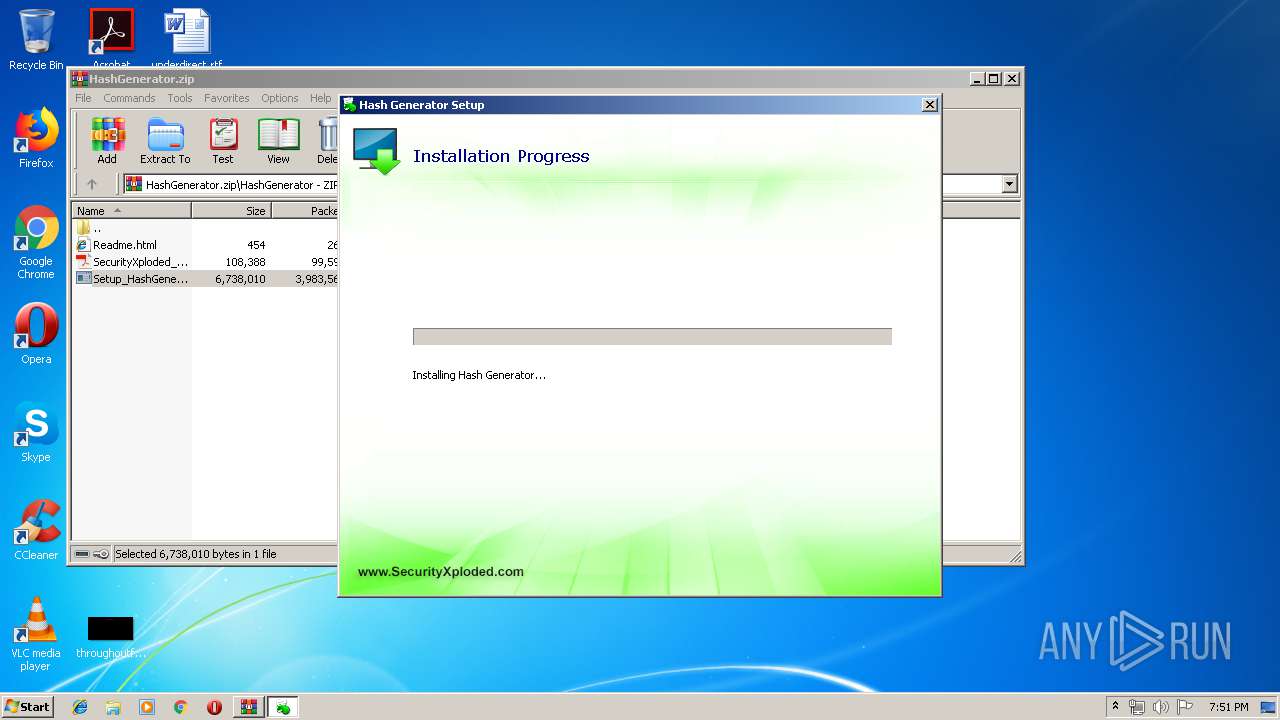The width and height of the screenshot is (1280, 720).
Task: Click the Setup_HashGenerator file icon
Action: [83, 279]
